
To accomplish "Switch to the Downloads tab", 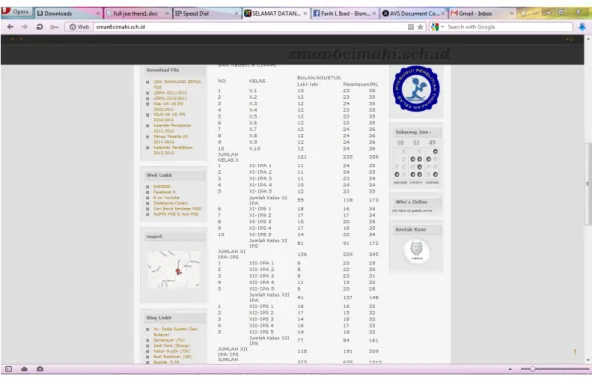I will point(68,14).
